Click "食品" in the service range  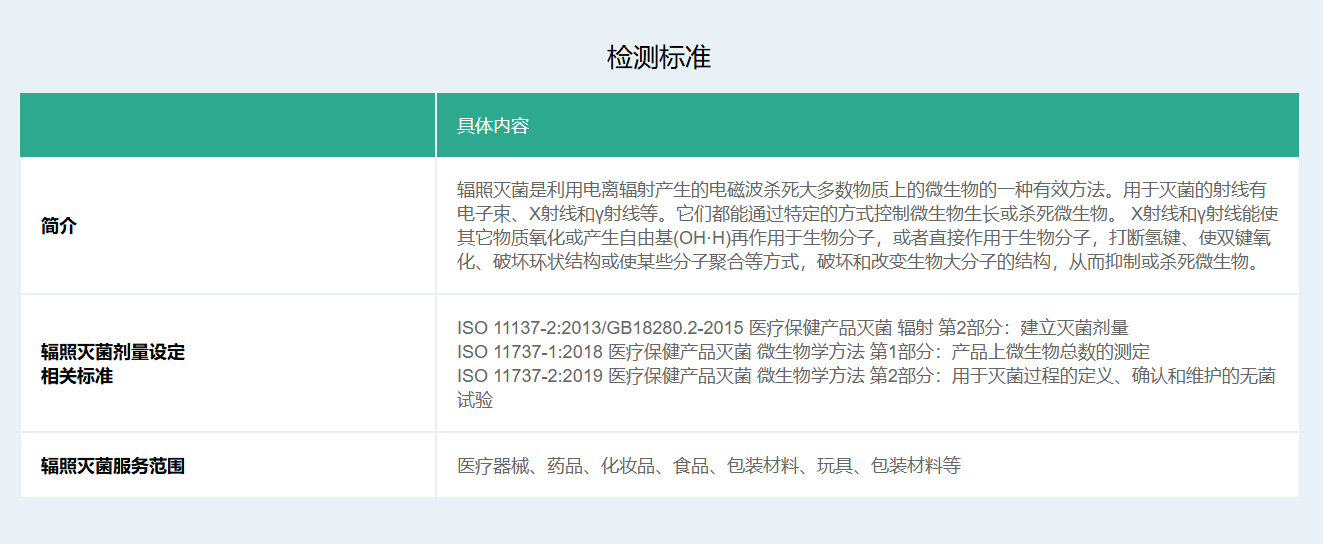tap(690, 465)
